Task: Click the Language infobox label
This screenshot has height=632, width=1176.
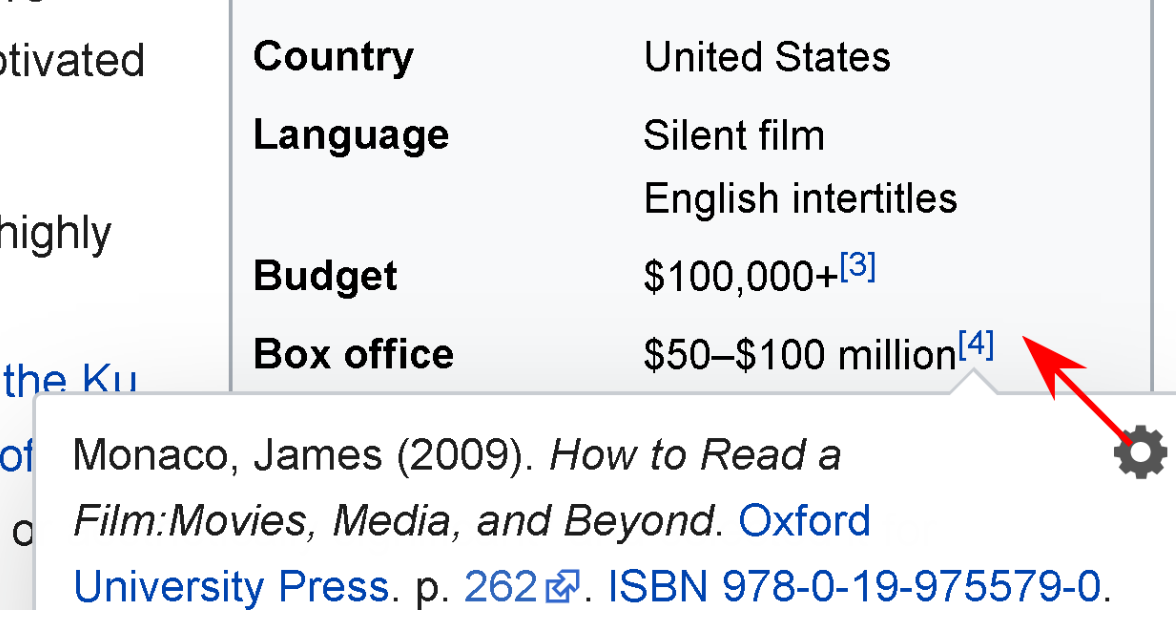Action: point(351,135)
